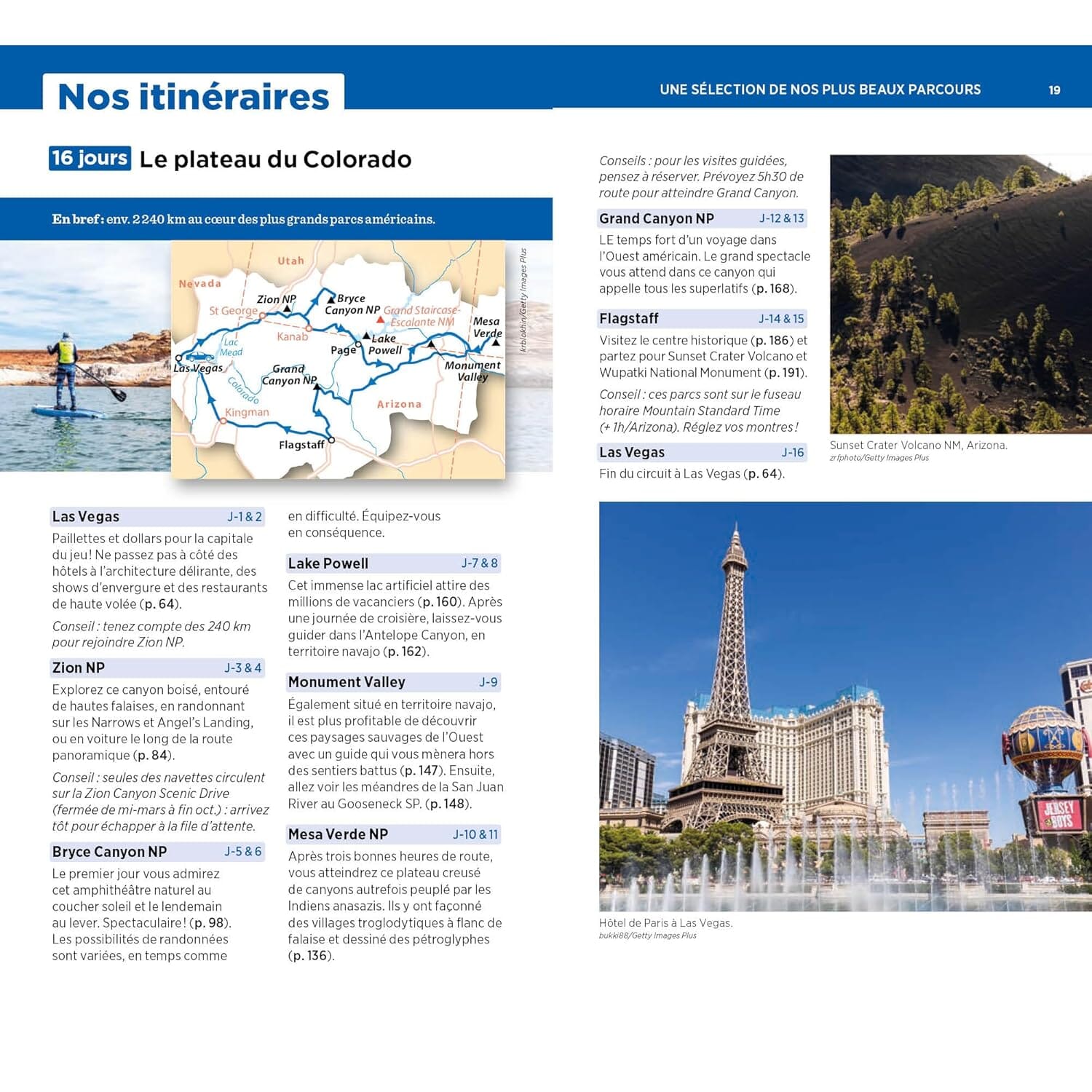Toggle the Grand Canyon NP J-12 & 13 section

coord(703,218)
